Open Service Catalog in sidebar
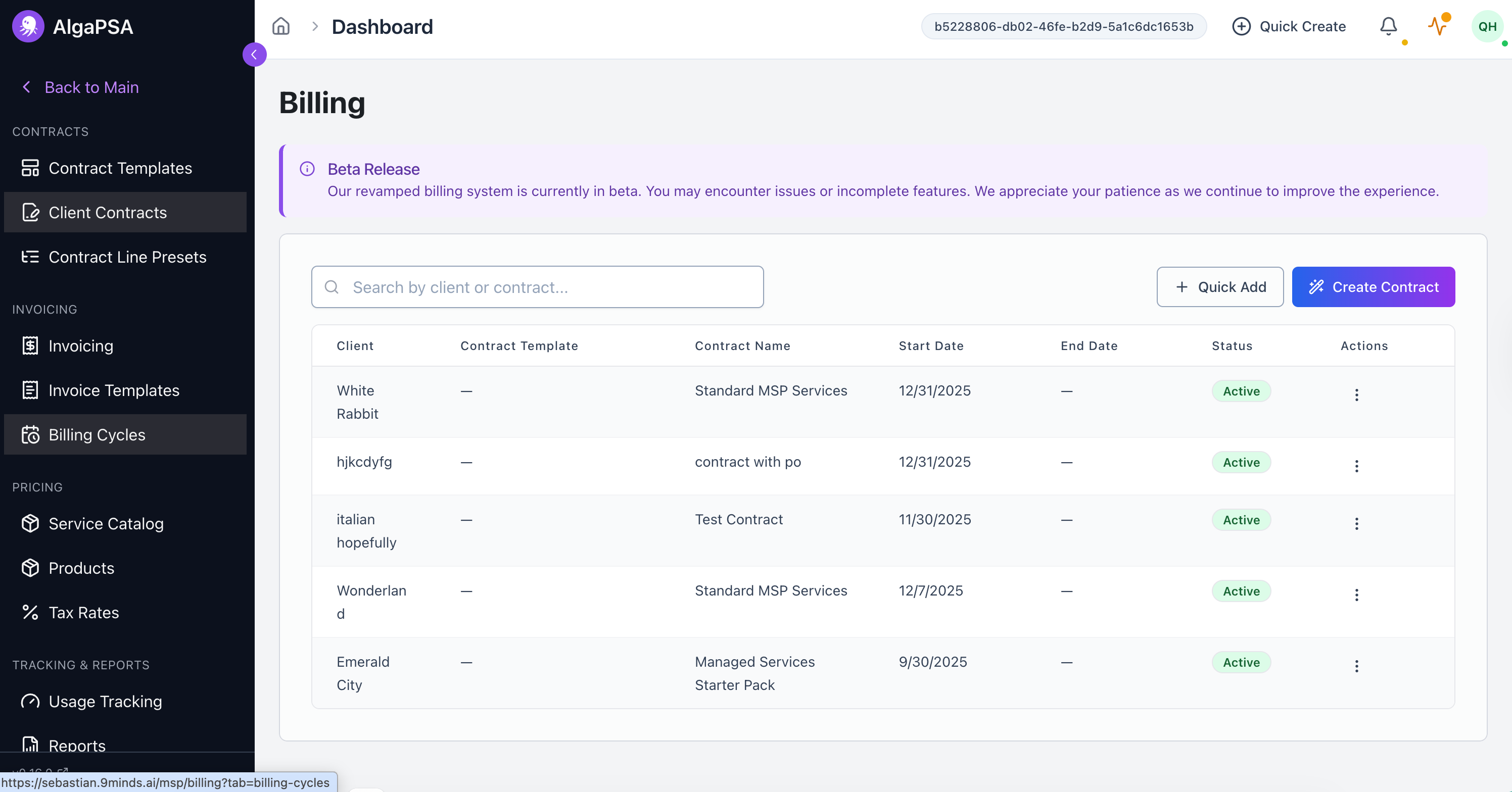Image resolution: width=1512 pixels, height=792 pixels. point(106,523)
